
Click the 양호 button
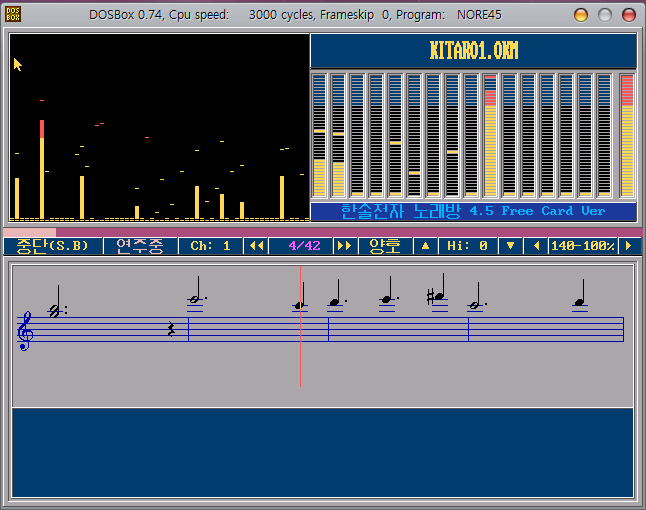pos(385,246)
